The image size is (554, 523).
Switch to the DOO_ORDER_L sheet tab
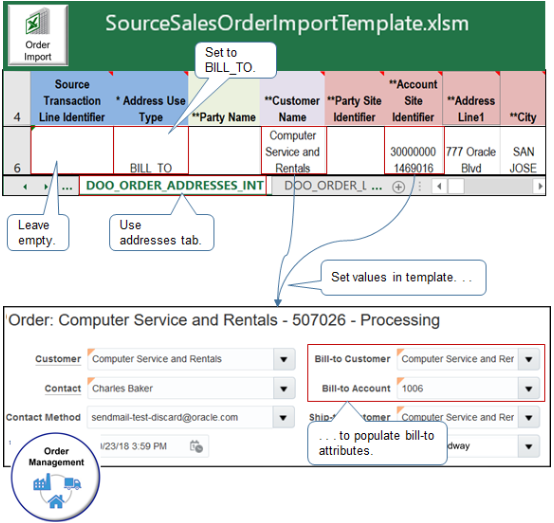tap(325, 186)
